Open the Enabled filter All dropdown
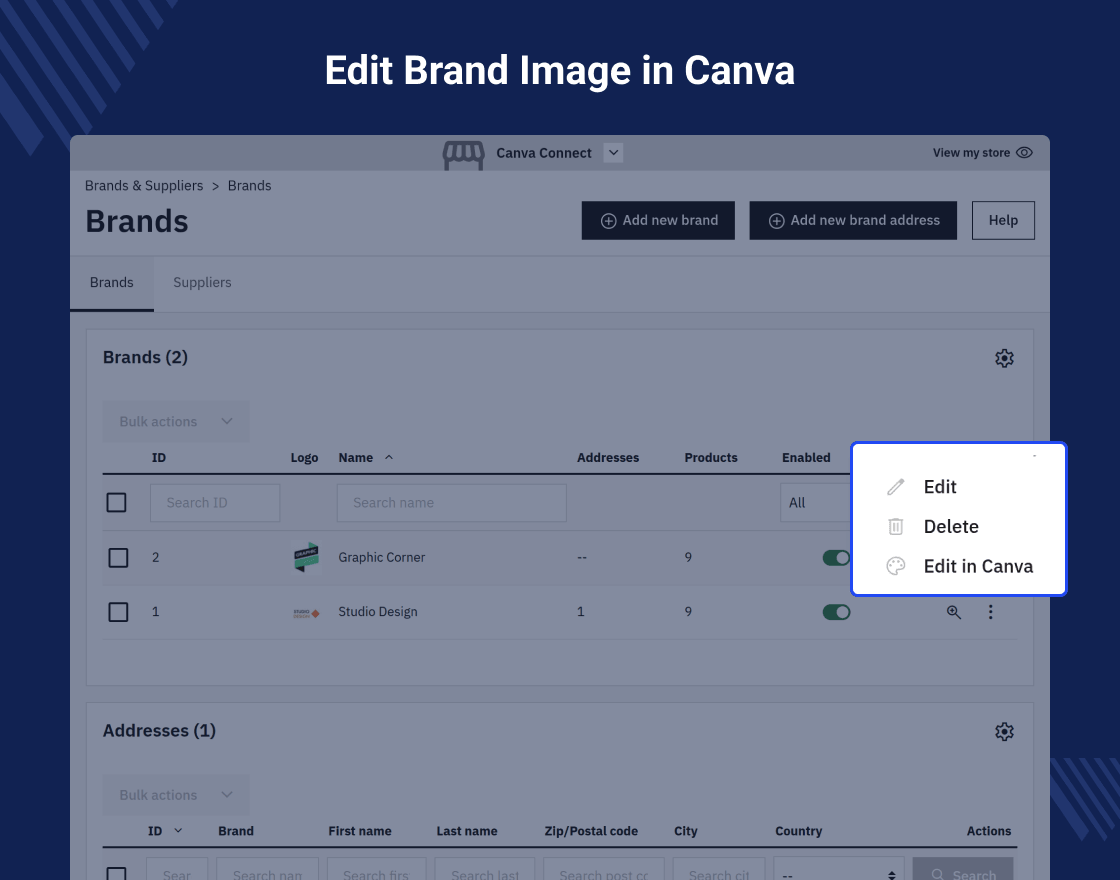This screenshot has height=880, width=1120. (x=816, y=503)
